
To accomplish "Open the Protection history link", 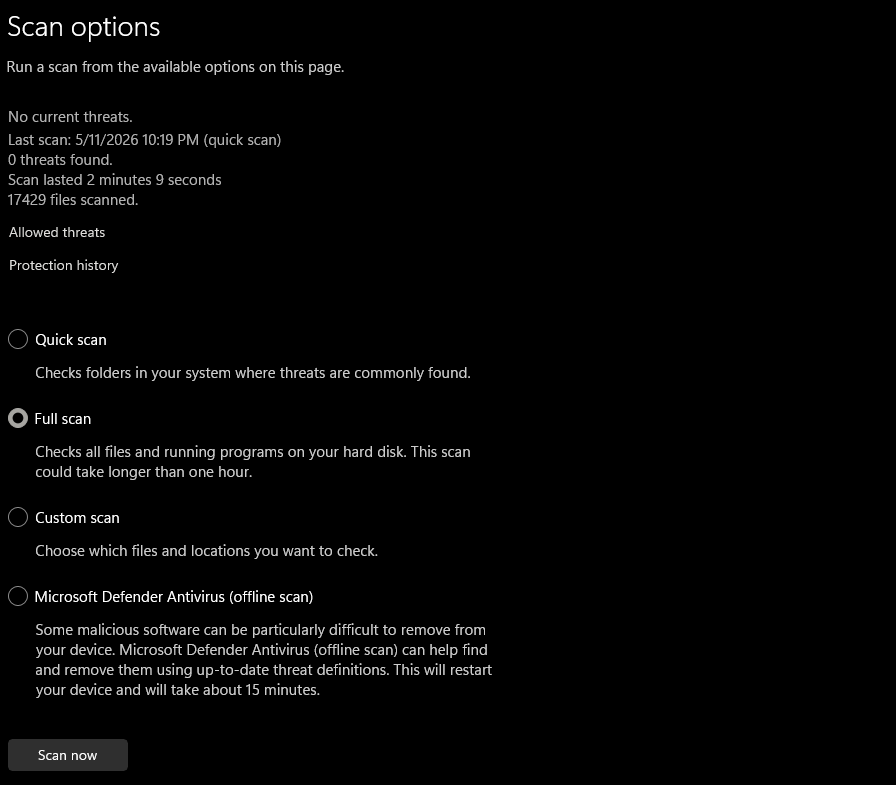I will pyautogui.click(x=63, y=266).
